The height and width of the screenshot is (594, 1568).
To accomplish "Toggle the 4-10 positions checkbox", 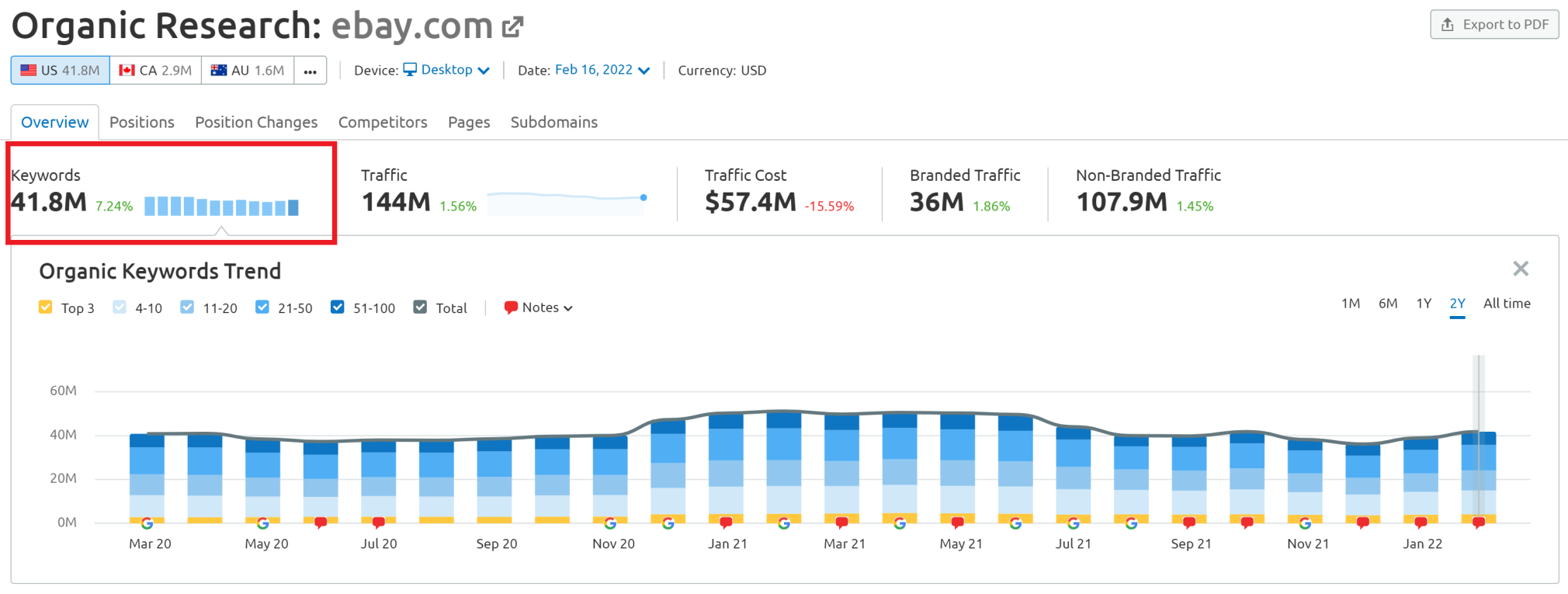I will (x=119, y=307).
